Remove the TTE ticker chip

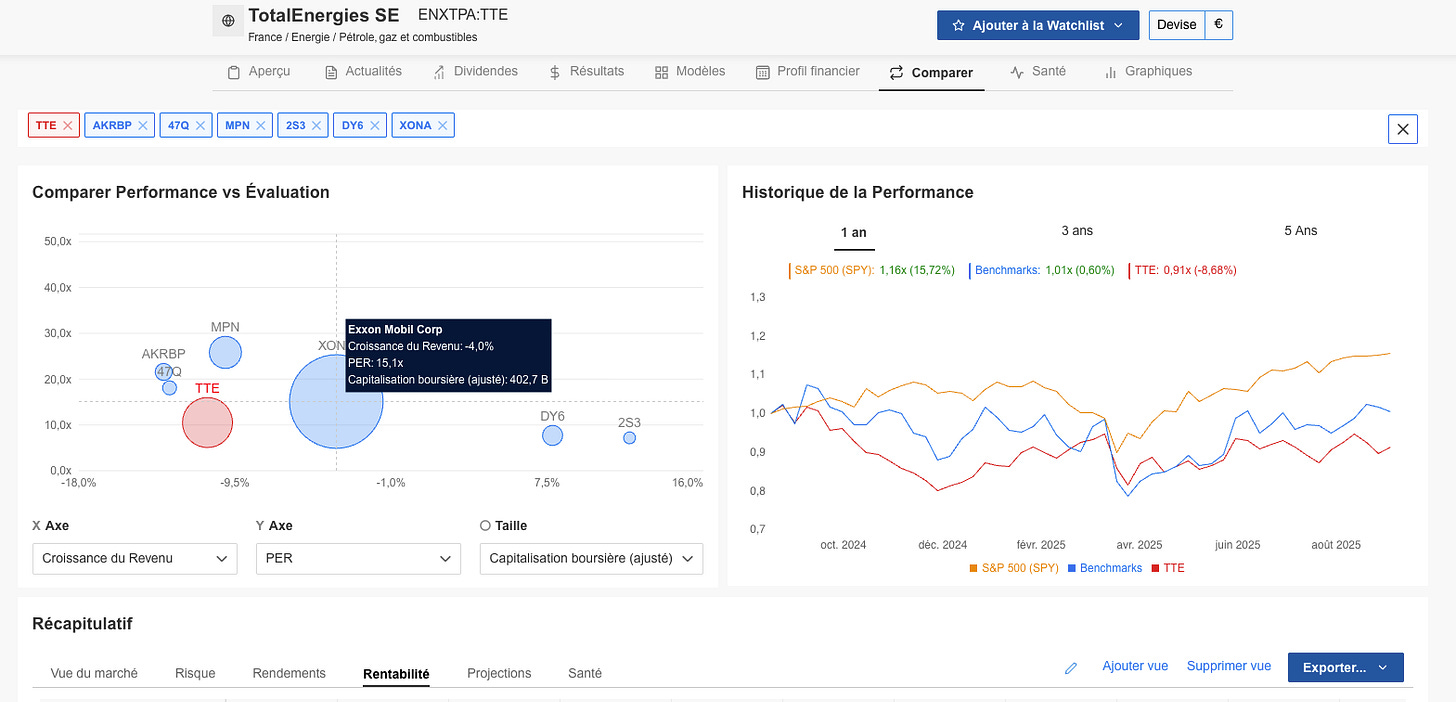pyautogui.click(x=68, y=125)
